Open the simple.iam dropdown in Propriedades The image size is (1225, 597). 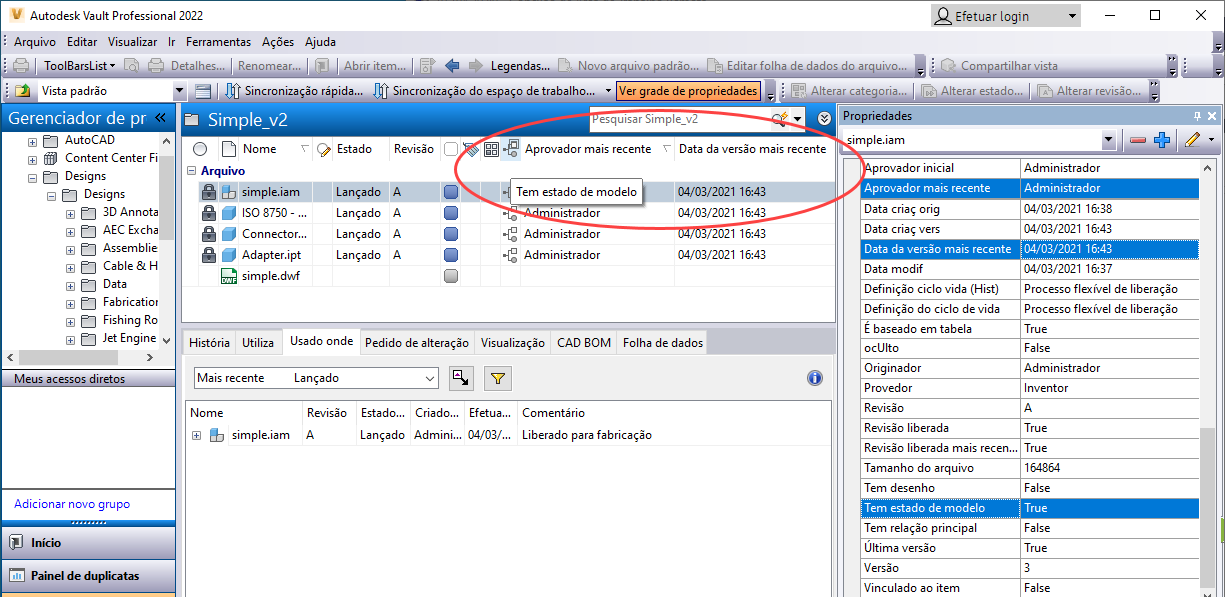(1108, 141)
